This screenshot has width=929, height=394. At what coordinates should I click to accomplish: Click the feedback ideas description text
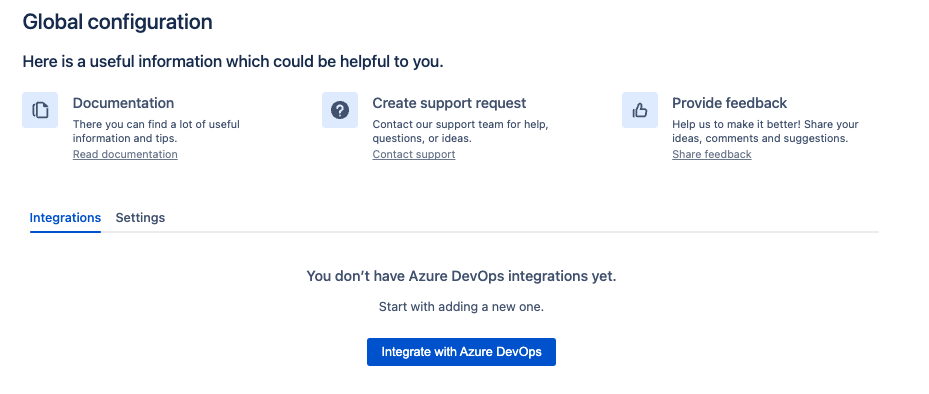tap(765, 132)
